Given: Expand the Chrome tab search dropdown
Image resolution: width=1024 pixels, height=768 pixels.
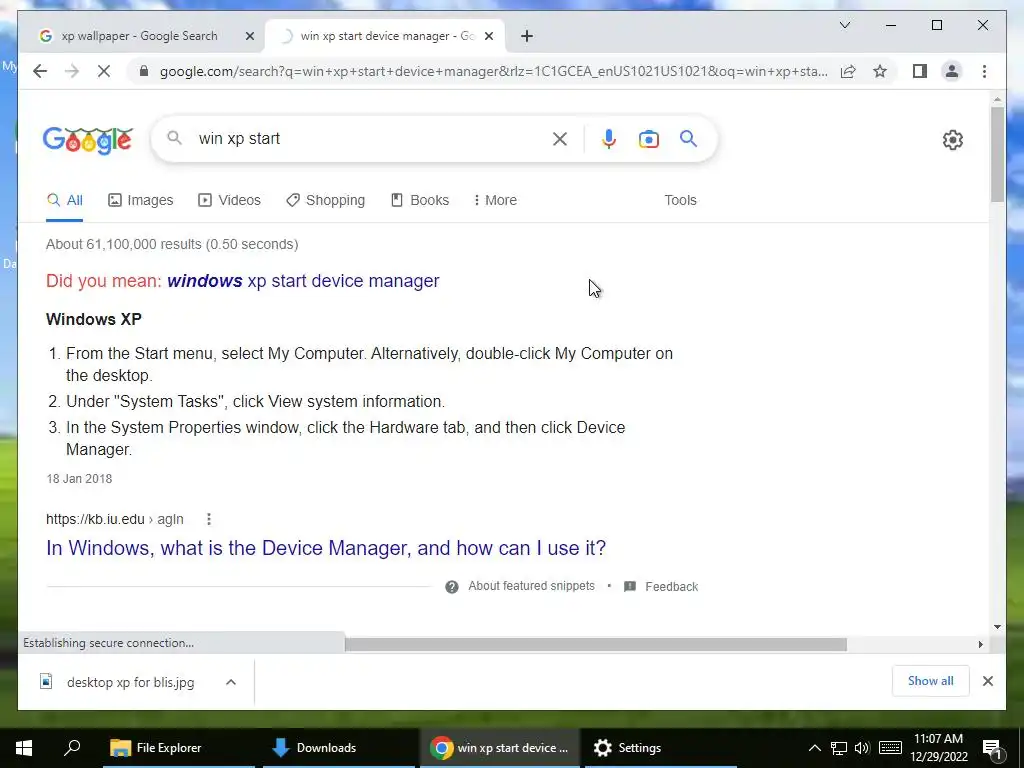Looking at the screenshot, I should coord(844,25).
